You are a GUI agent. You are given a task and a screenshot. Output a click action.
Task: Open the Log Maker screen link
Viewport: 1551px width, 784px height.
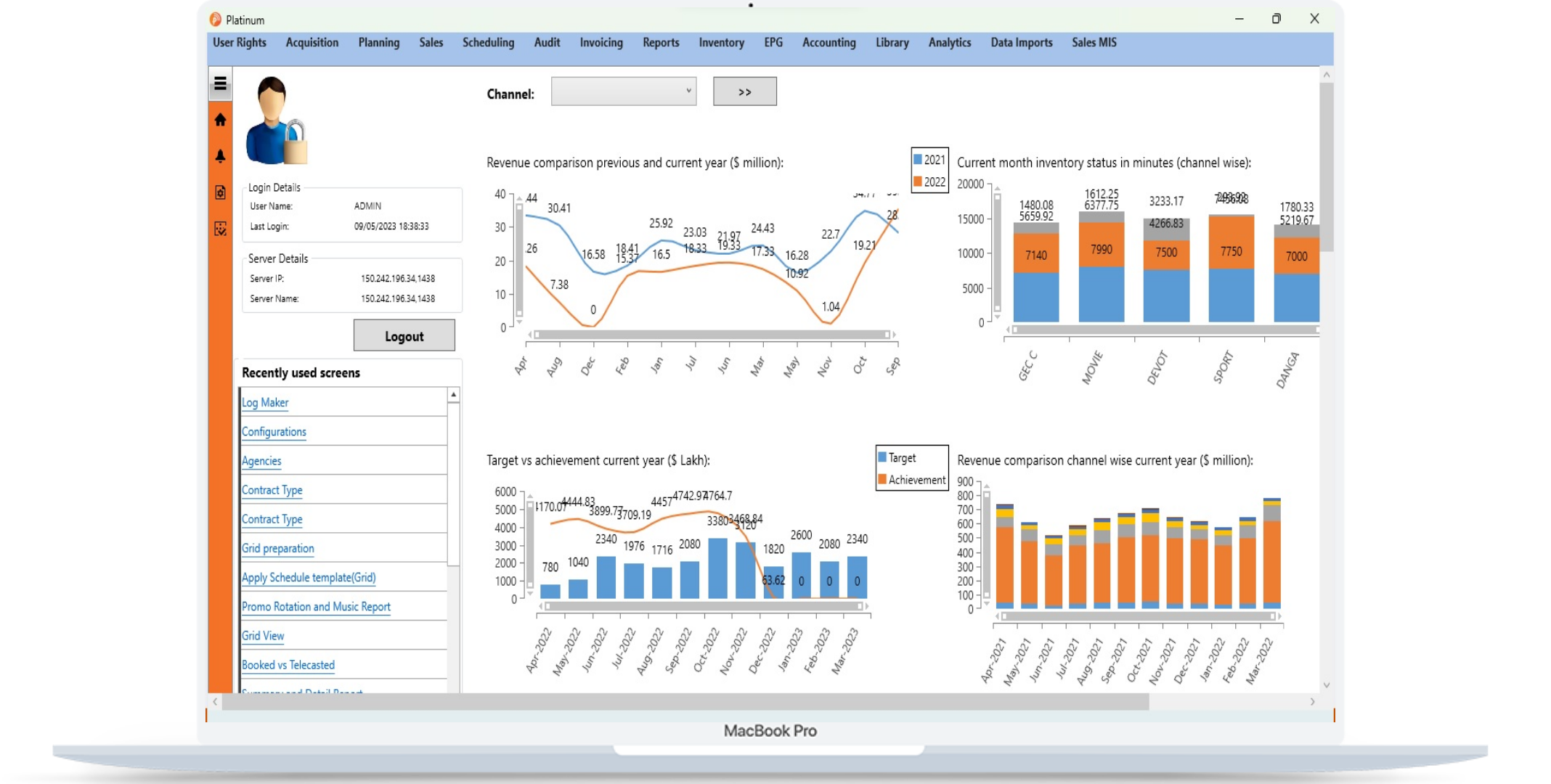(264, 402)
